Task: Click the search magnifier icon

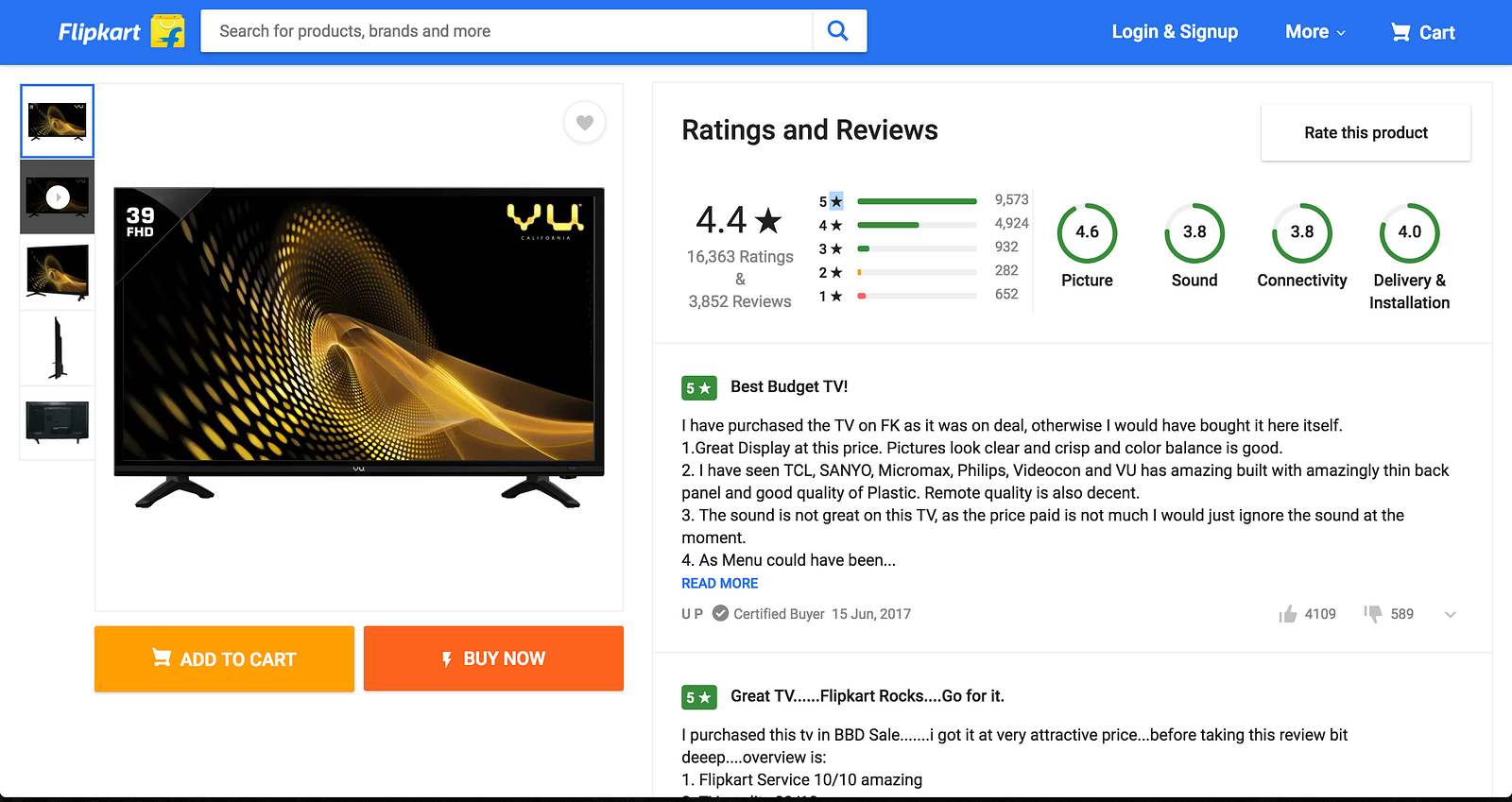Action: [837, 31]
